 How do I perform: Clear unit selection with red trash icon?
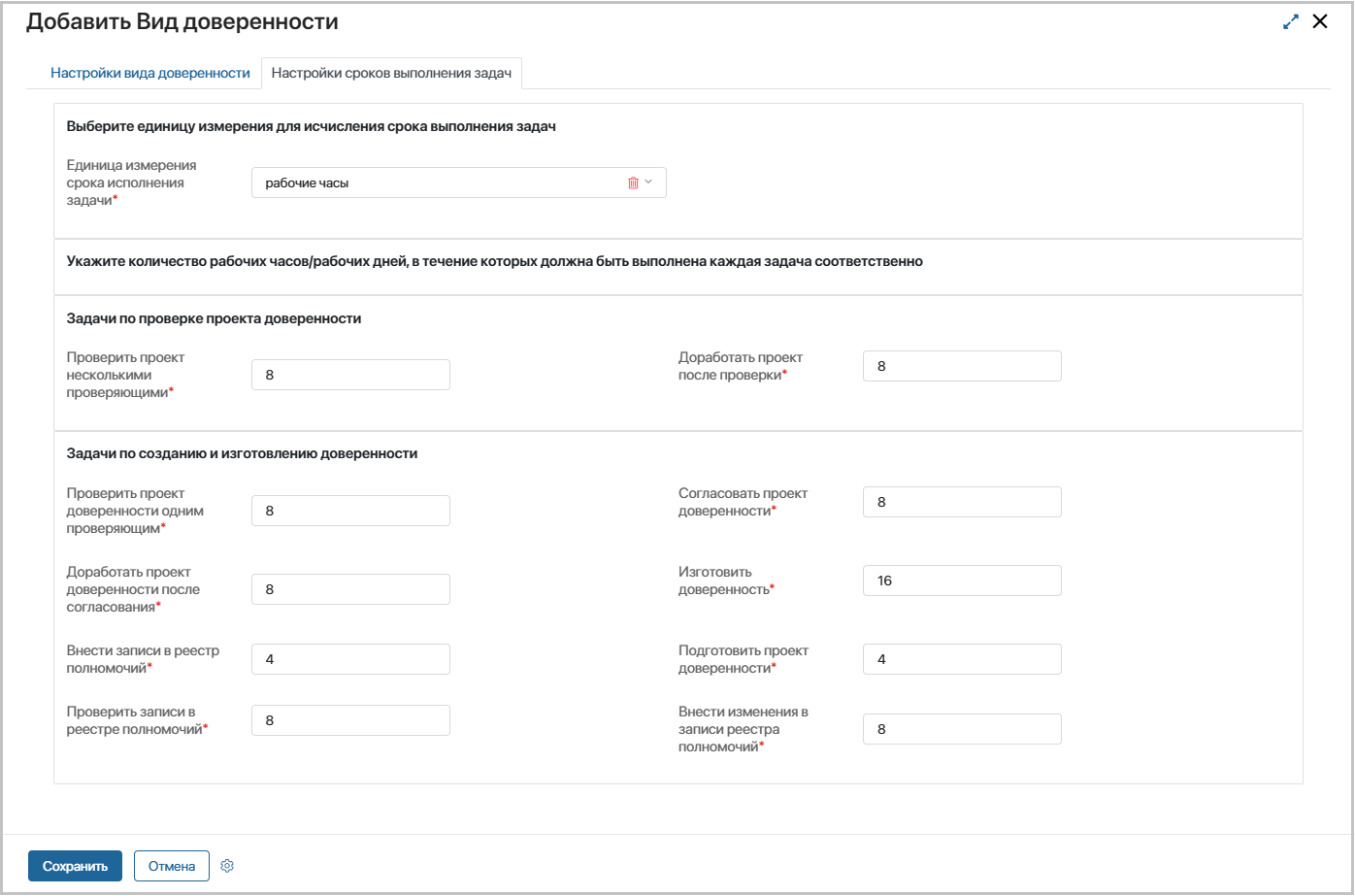633,183
